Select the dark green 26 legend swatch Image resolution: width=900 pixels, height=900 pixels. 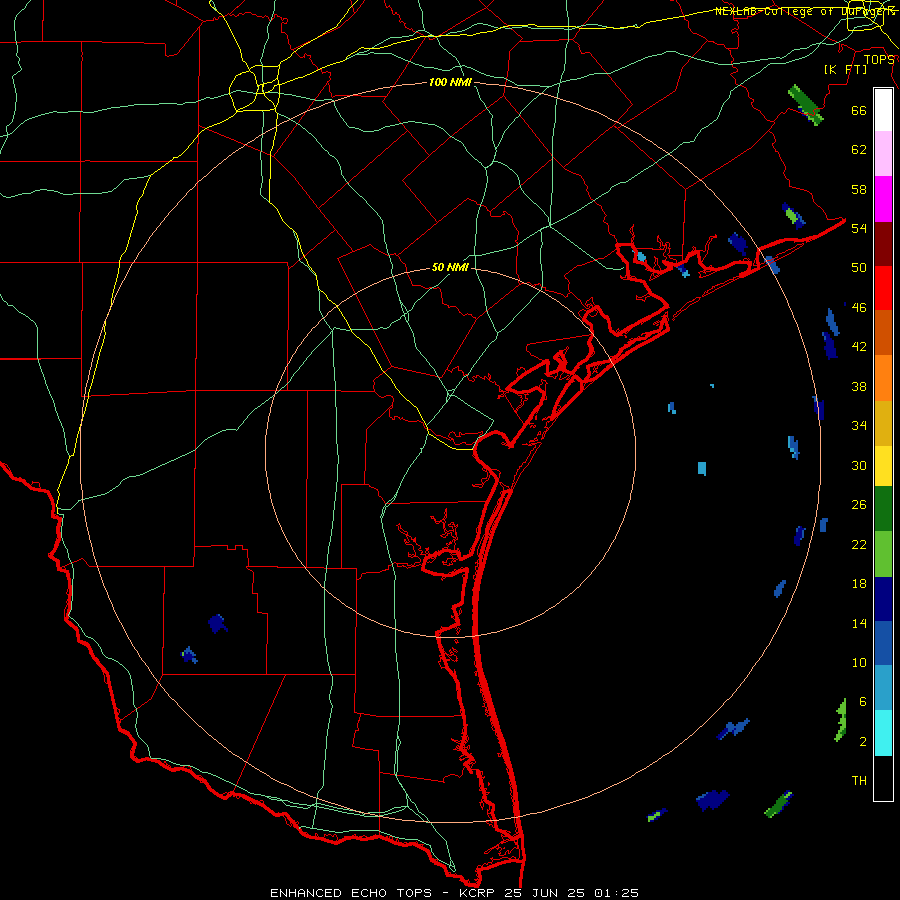[883, 509]
